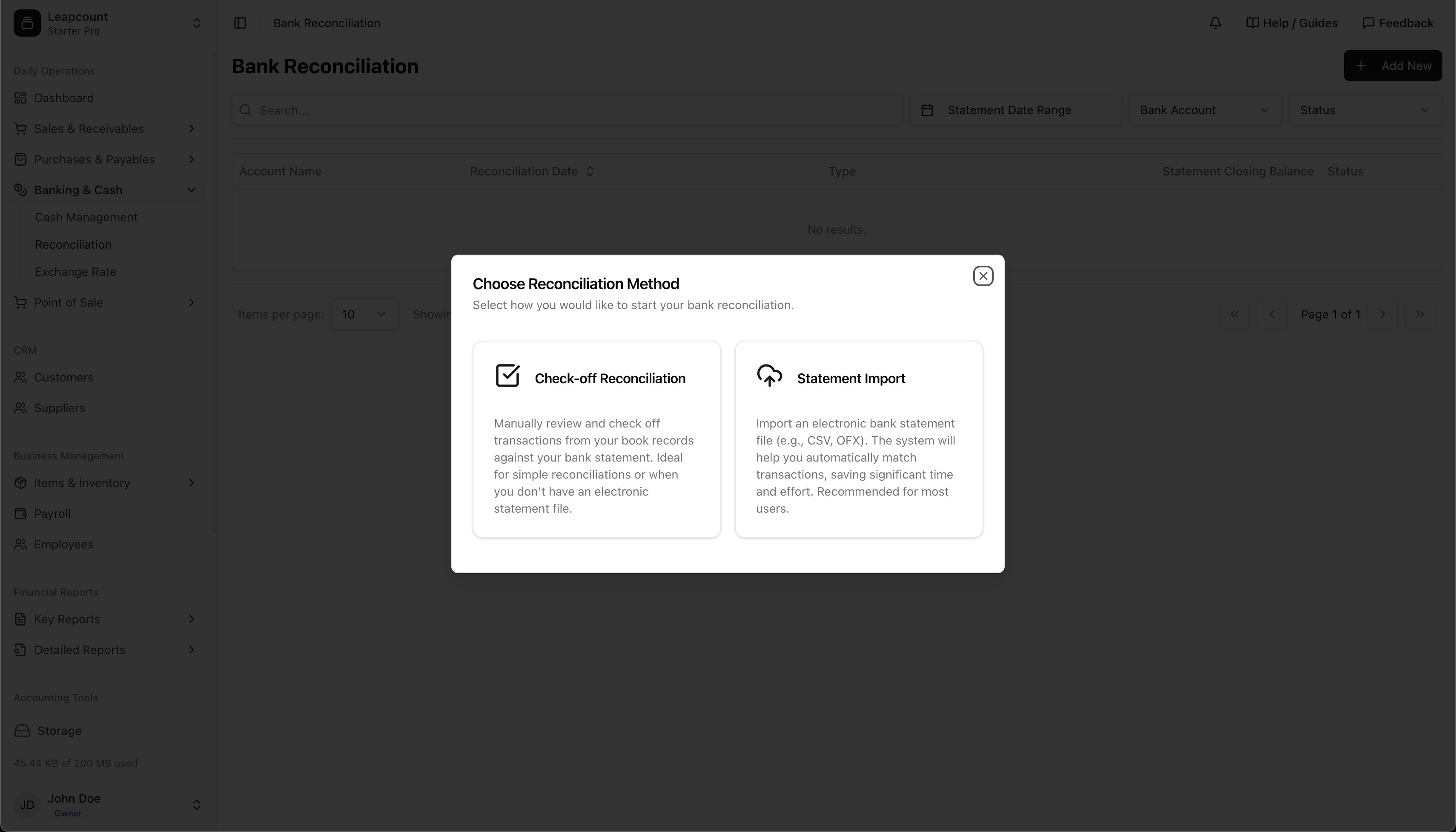Click storage usage text 45.44 KB
This screenshot has height=832, width=1456.
75,763
